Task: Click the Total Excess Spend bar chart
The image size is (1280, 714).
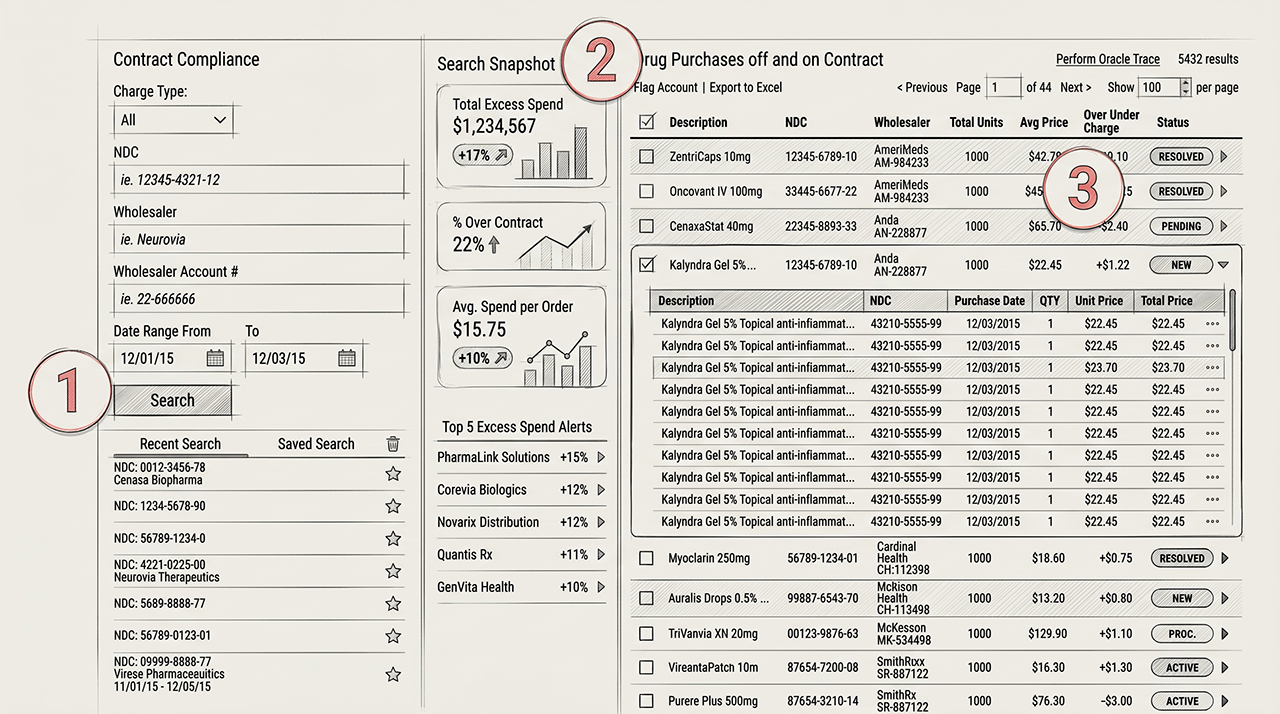Action: 554,152
